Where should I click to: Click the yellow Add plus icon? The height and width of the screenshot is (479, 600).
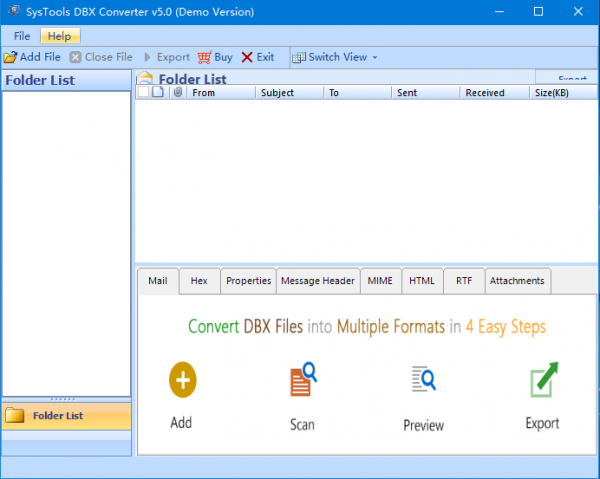point(183,380)
